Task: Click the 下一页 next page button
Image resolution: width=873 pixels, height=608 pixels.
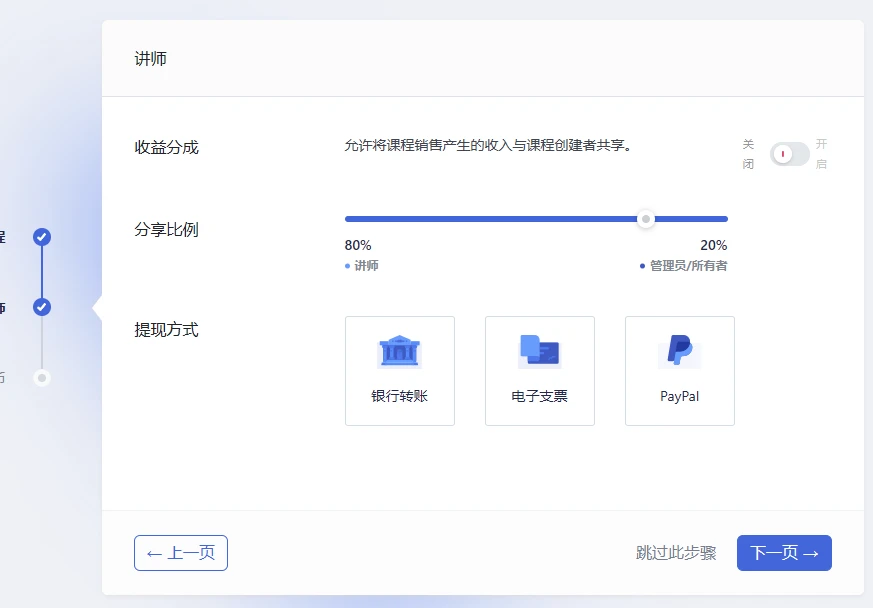Action: (784, 553)
